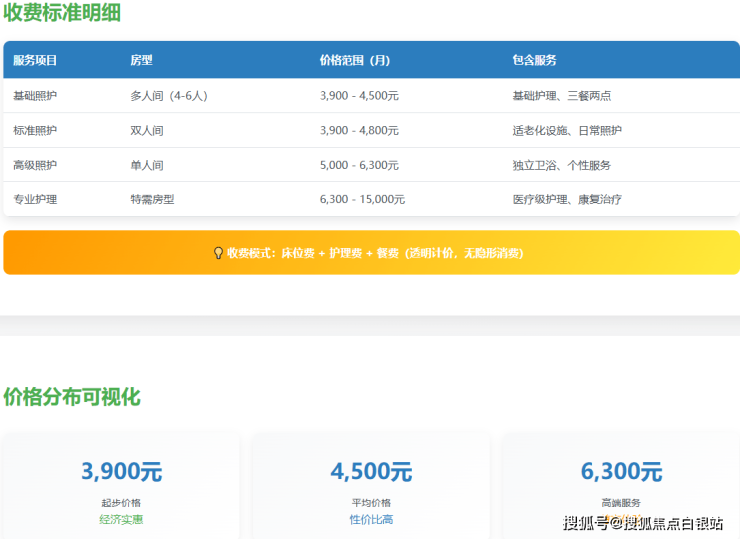
Task: Click the 服务项目 column header
Action: [x=35, y=60]
